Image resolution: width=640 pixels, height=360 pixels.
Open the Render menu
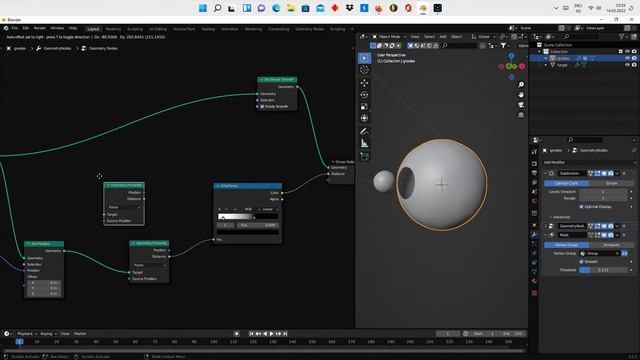pyautogui.click(x=40, y=28)
